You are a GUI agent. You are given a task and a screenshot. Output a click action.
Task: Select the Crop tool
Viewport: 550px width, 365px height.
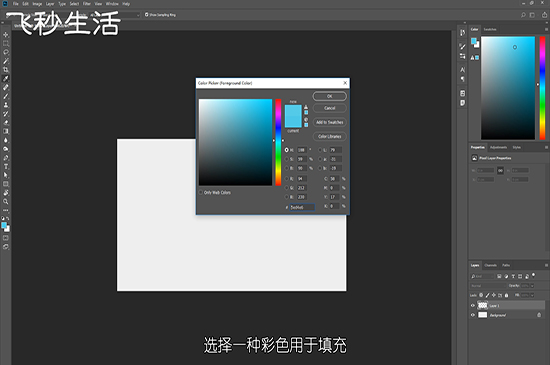coord(6,70)
